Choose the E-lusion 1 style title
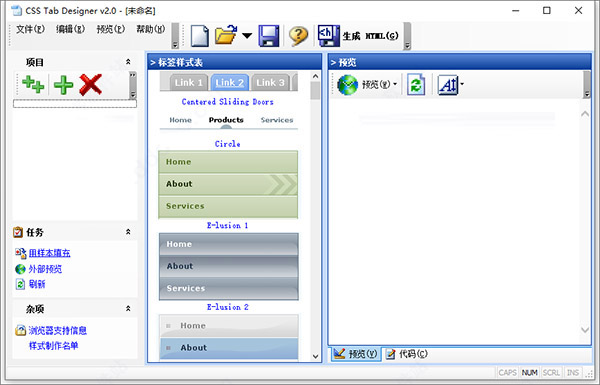This screenshot has height=385, width=600. point(228,225)
